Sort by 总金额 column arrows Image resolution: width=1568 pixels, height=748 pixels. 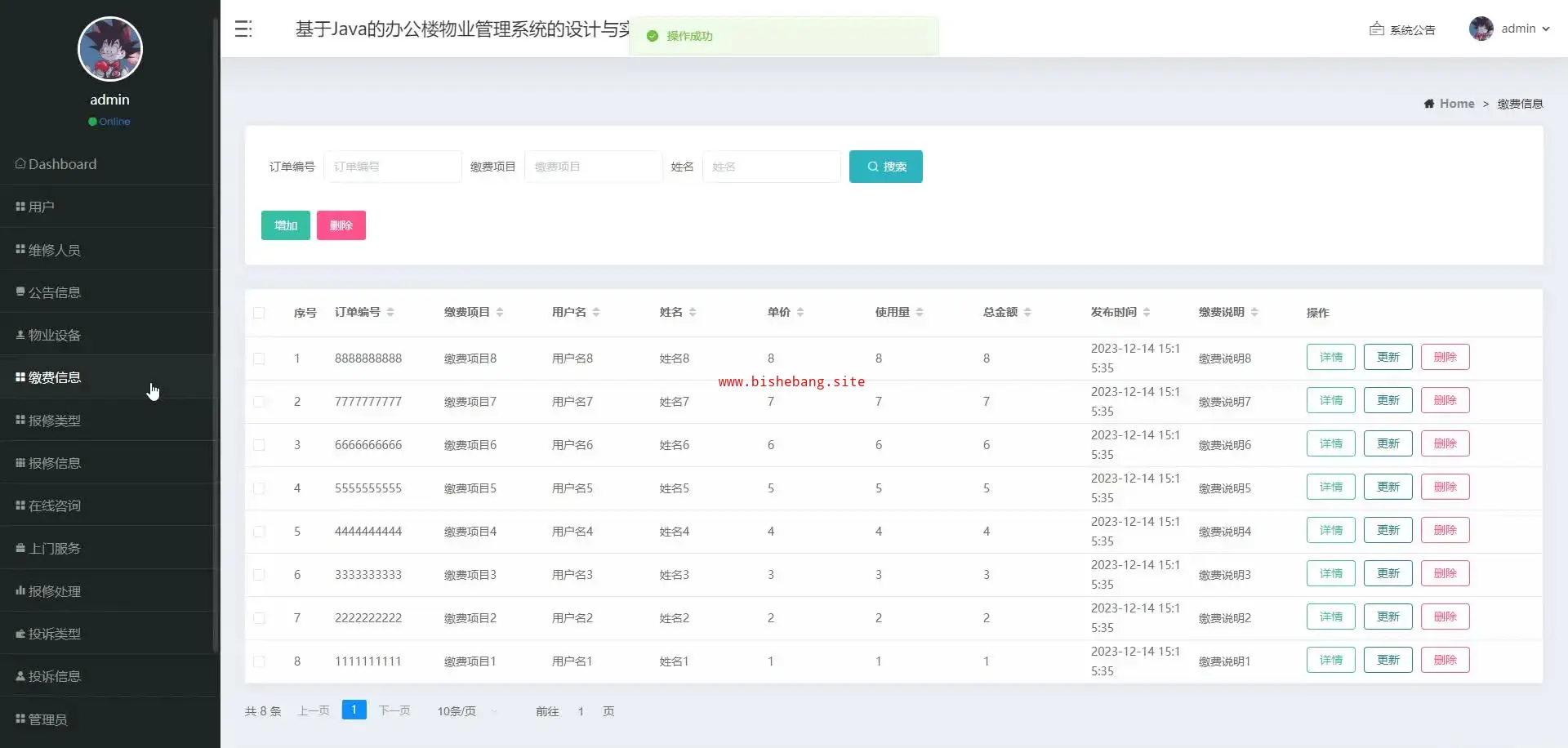pos(1027,312)
